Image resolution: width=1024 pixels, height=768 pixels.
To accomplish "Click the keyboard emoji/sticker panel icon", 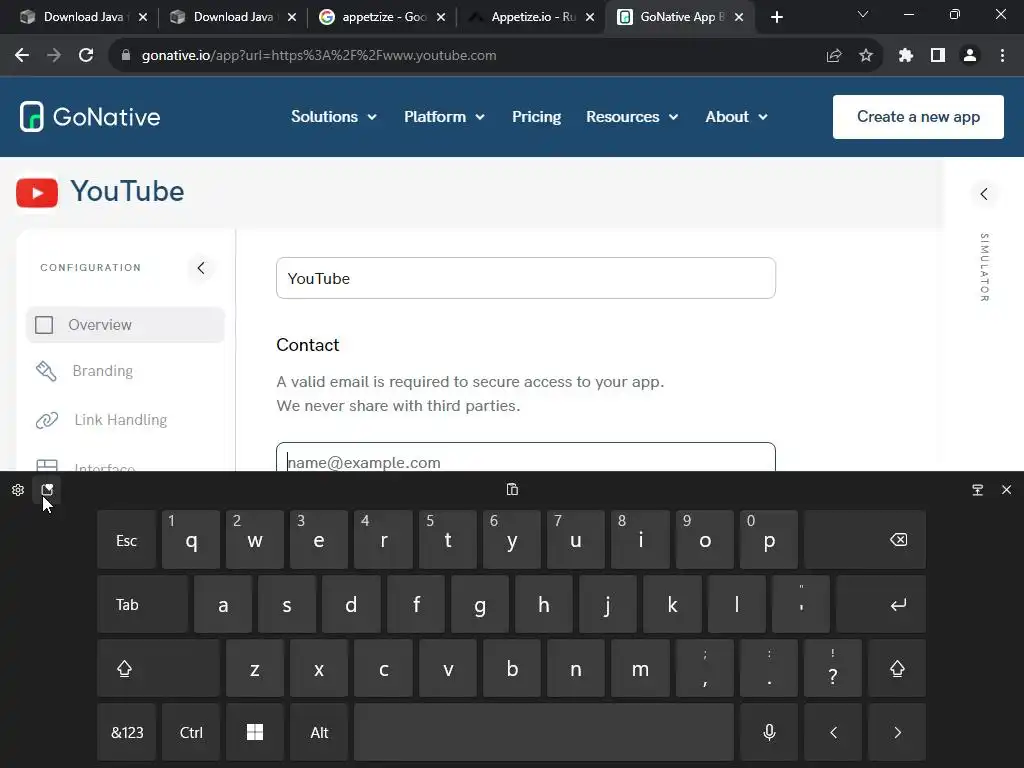I will 47,490.
